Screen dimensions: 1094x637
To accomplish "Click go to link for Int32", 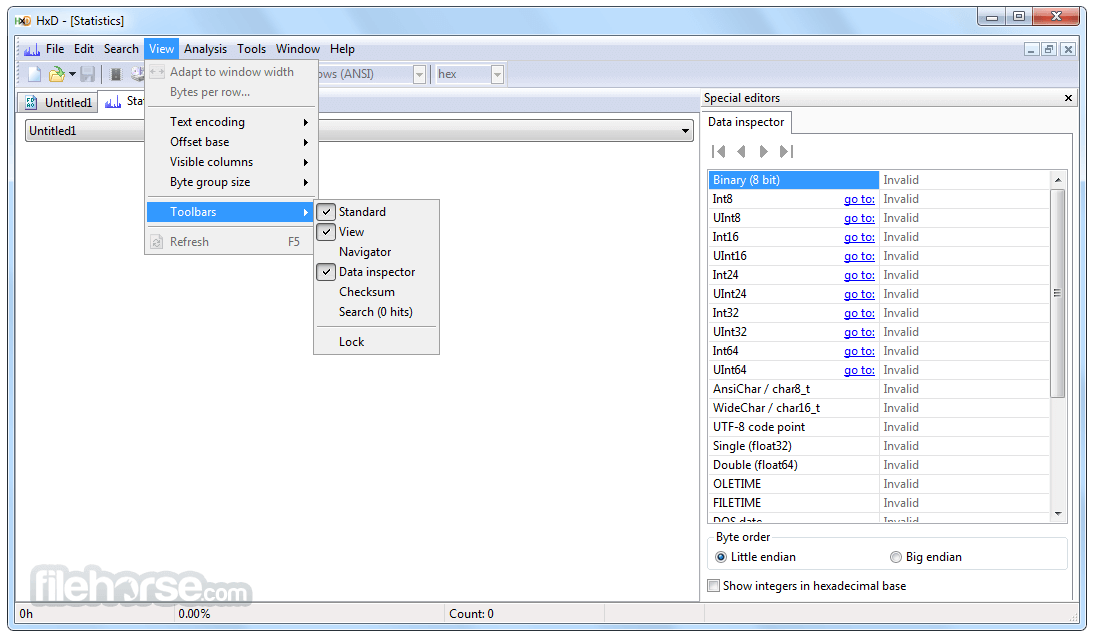I will (x=859, y=313).
